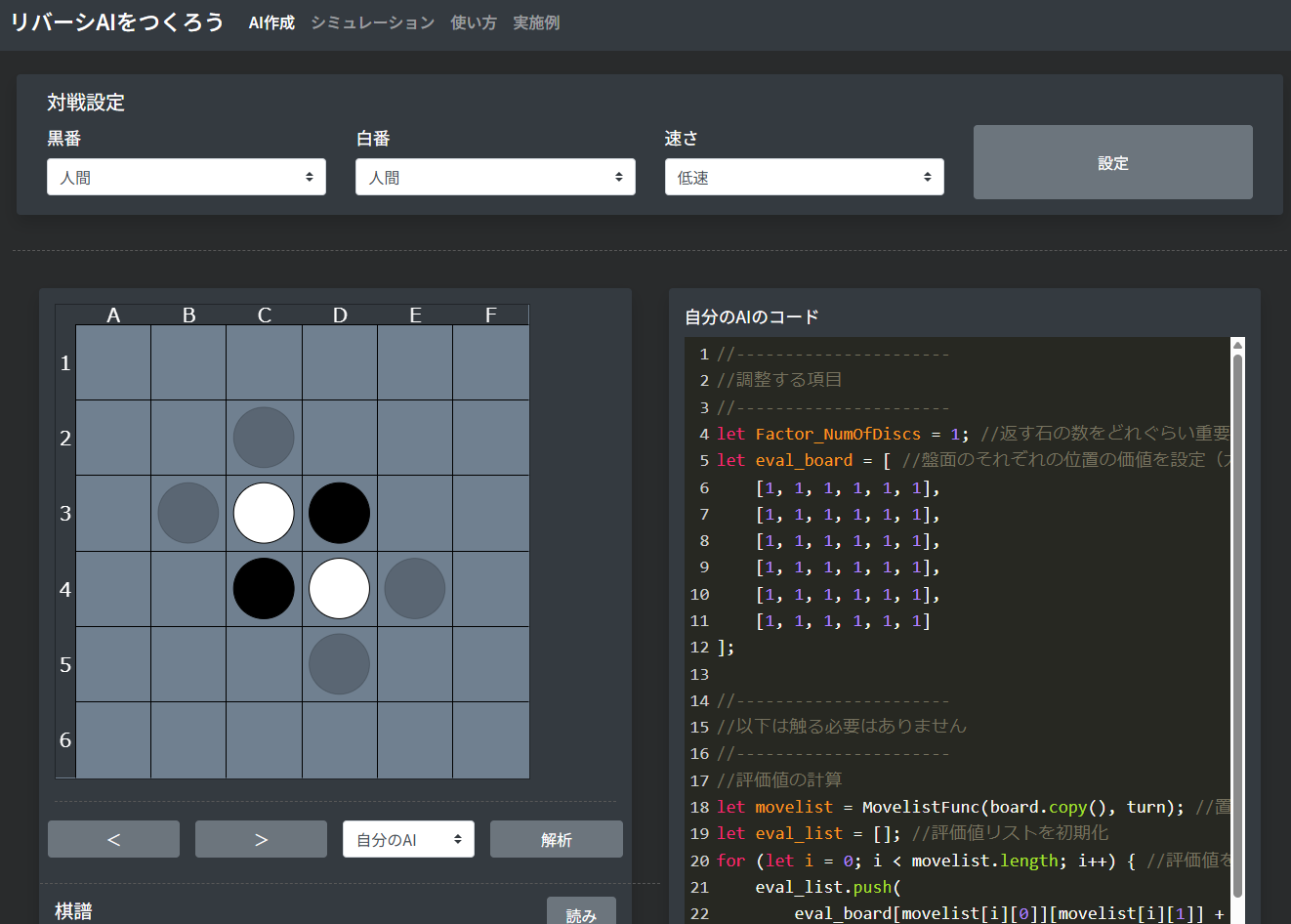Click empty board square F6

pyautogui.click(x=491, y=739)
